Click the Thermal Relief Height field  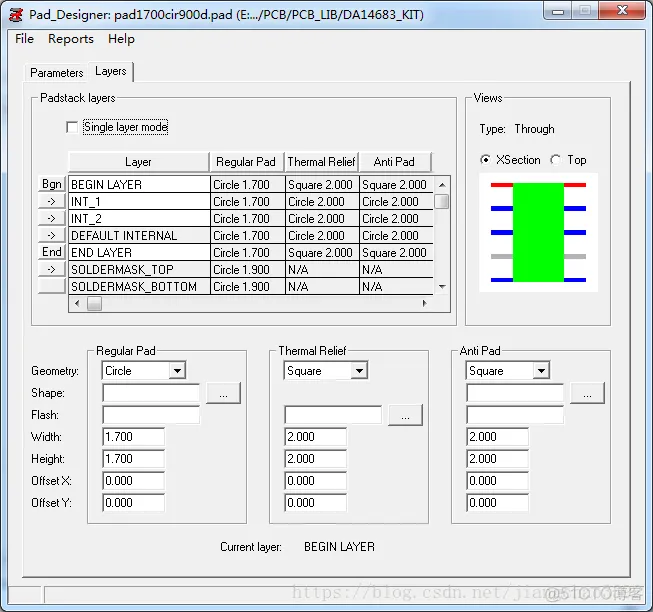pyautogui.click(x=316, y=459)
